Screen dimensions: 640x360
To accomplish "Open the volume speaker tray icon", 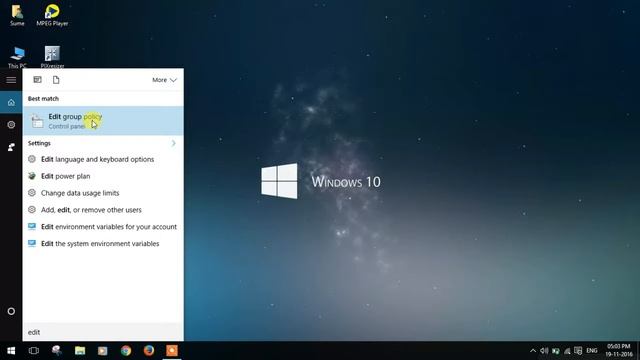I will 544,351.
